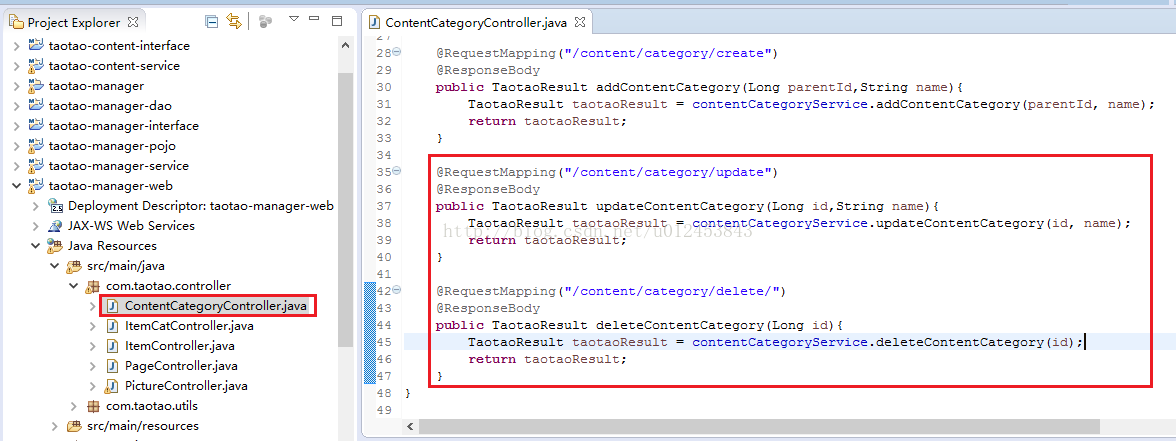Viewport: 1176px width, 441px height.
Task: Click the taotao-manager-interface project icon
Action: pos(35,126)
